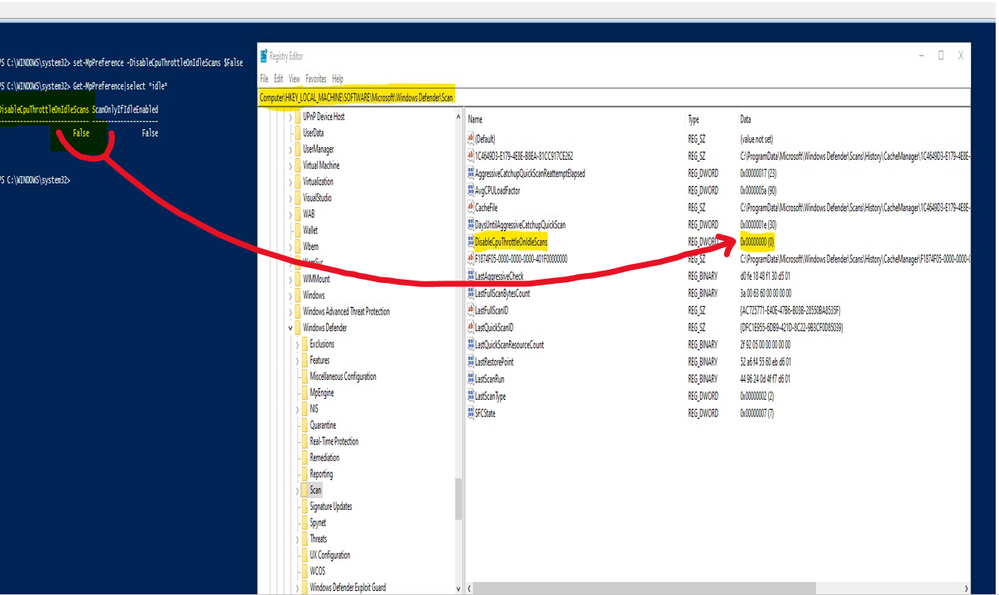
Task: Select the UserManager folder icon
Action: point(297,149)
